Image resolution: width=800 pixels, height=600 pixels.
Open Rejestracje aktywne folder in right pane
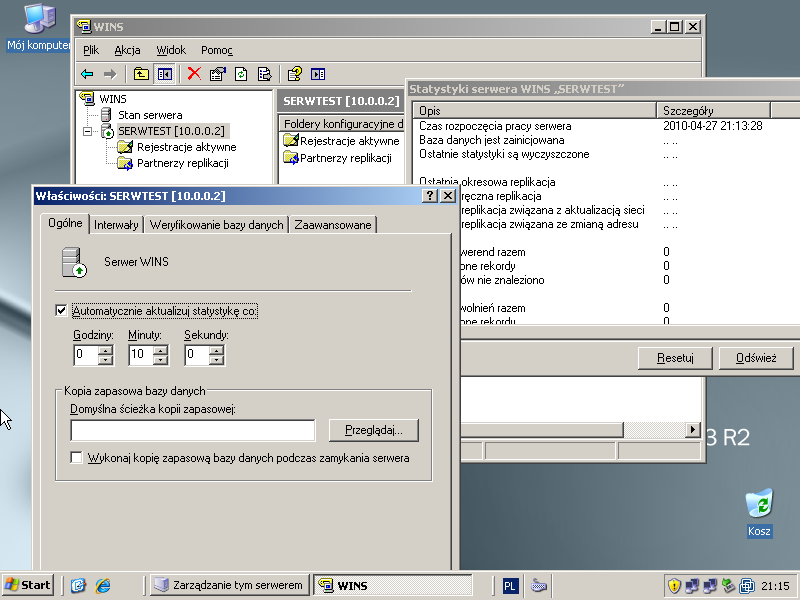tap(349, 141)
